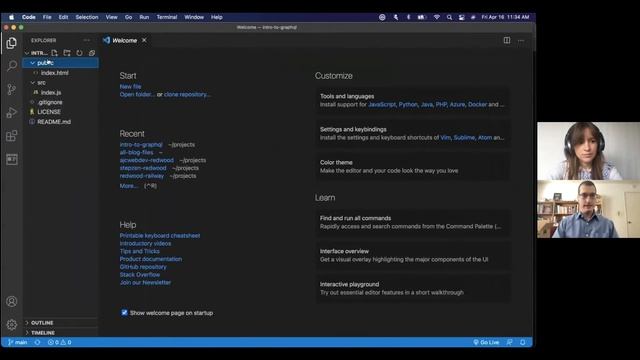Open the Run menu
The height and width of the screenshot is (360, 640).
tap(144, 17)
